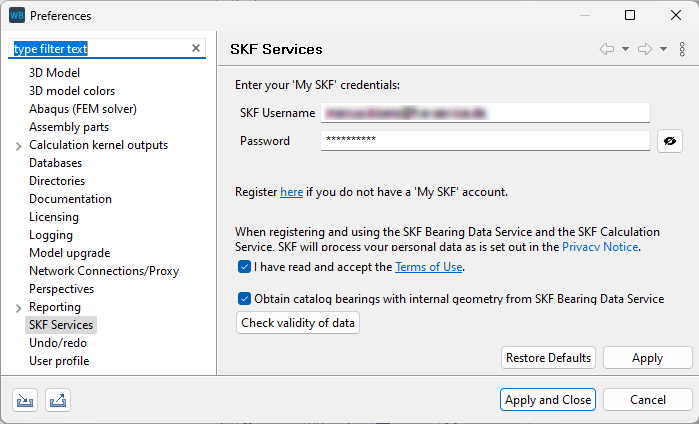Open Abaqus (FEM solver) preferences

[83, 109]
